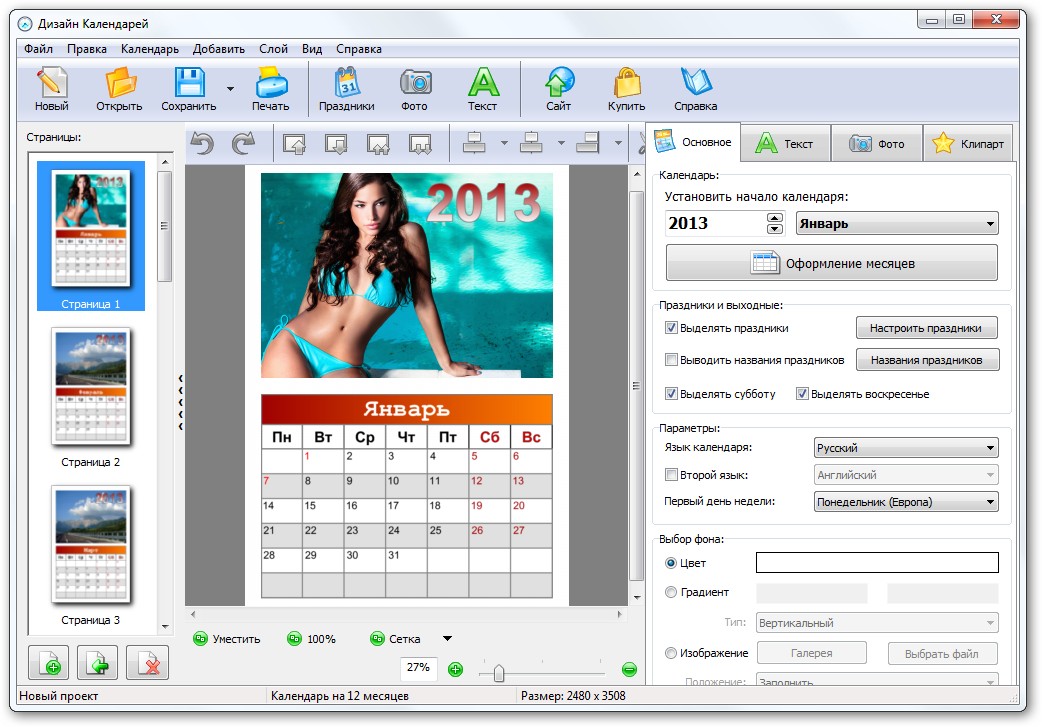The image size is (1042, 727).
Task: Open the Первый день недели dropdown
Action: 906,502
